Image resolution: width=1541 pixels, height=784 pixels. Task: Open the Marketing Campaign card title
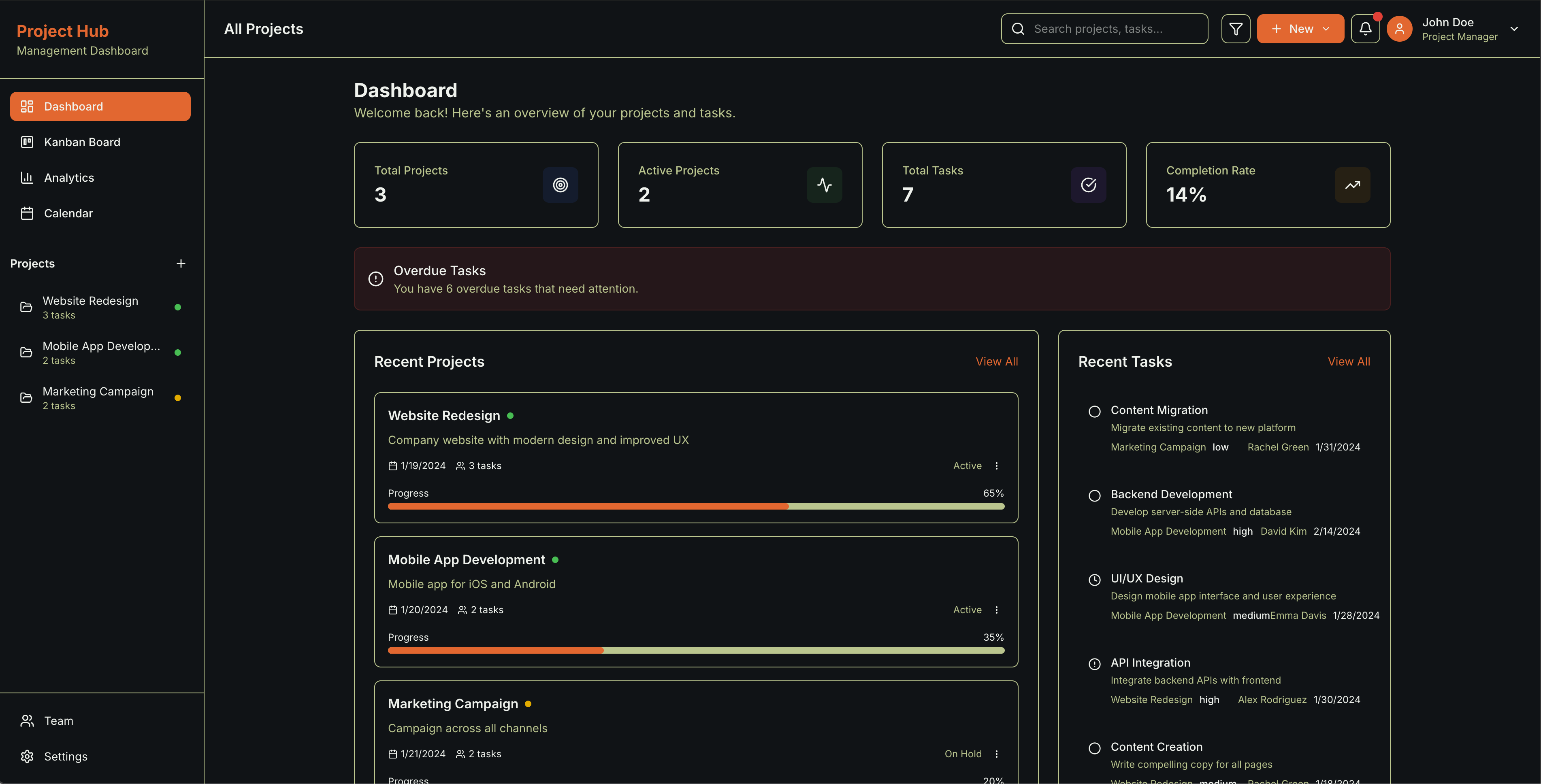[453, 704]
